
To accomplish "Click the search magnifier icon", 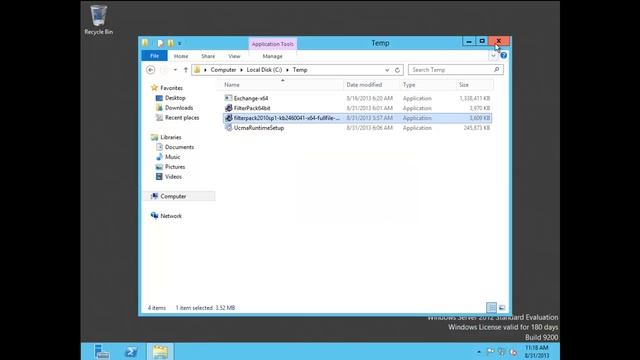I will (497, 70).
